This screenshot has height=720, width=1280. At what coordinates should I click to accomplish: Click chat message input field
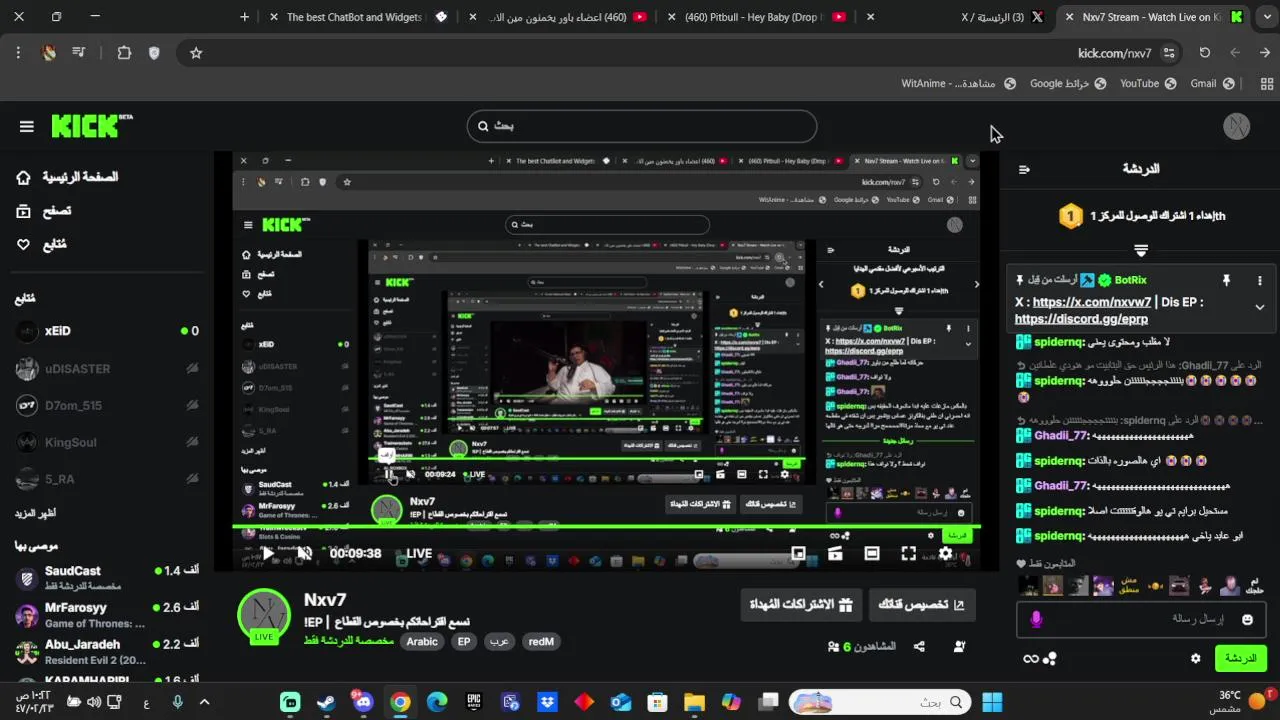coord(1141,619)
